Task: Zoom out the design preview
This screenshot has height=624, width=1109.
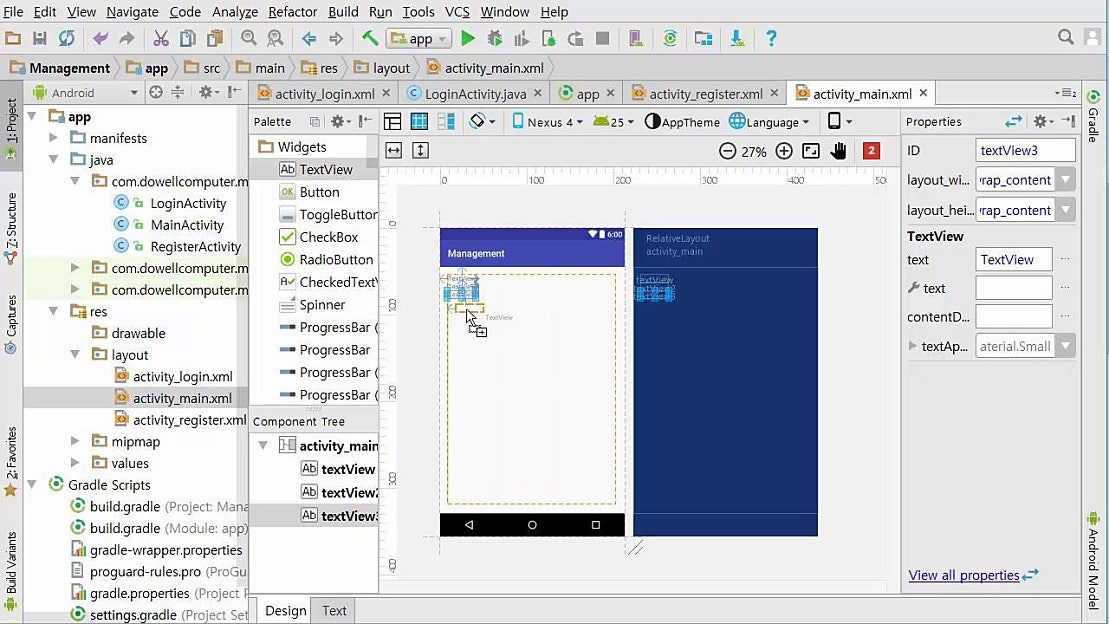Action: (x=727, y=151)
